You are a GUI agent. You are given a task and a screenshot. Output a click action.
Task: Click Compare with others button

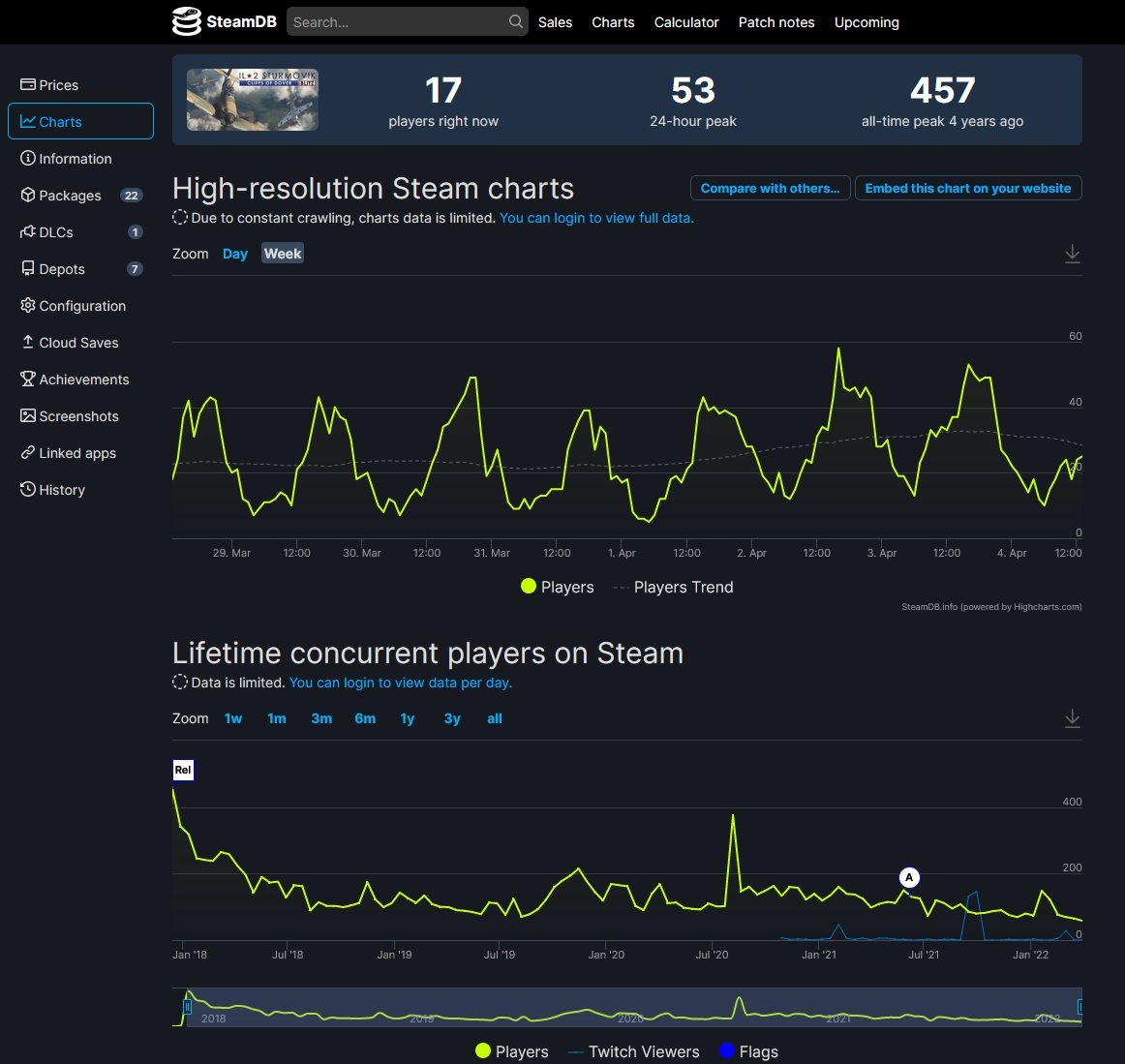[x=770, y=188]
